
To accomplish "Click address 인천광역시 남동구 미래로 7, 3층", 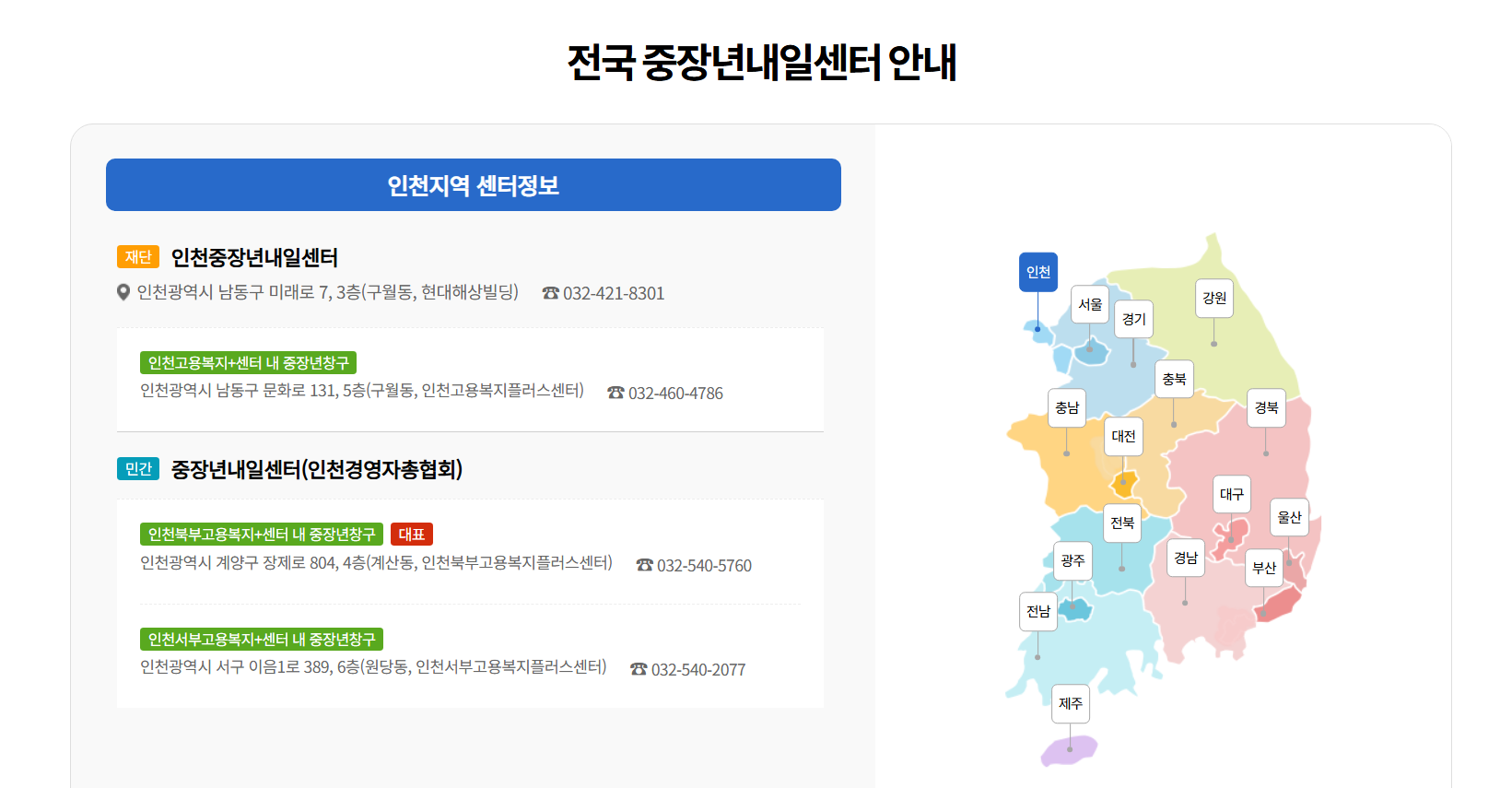I will 328,292.
